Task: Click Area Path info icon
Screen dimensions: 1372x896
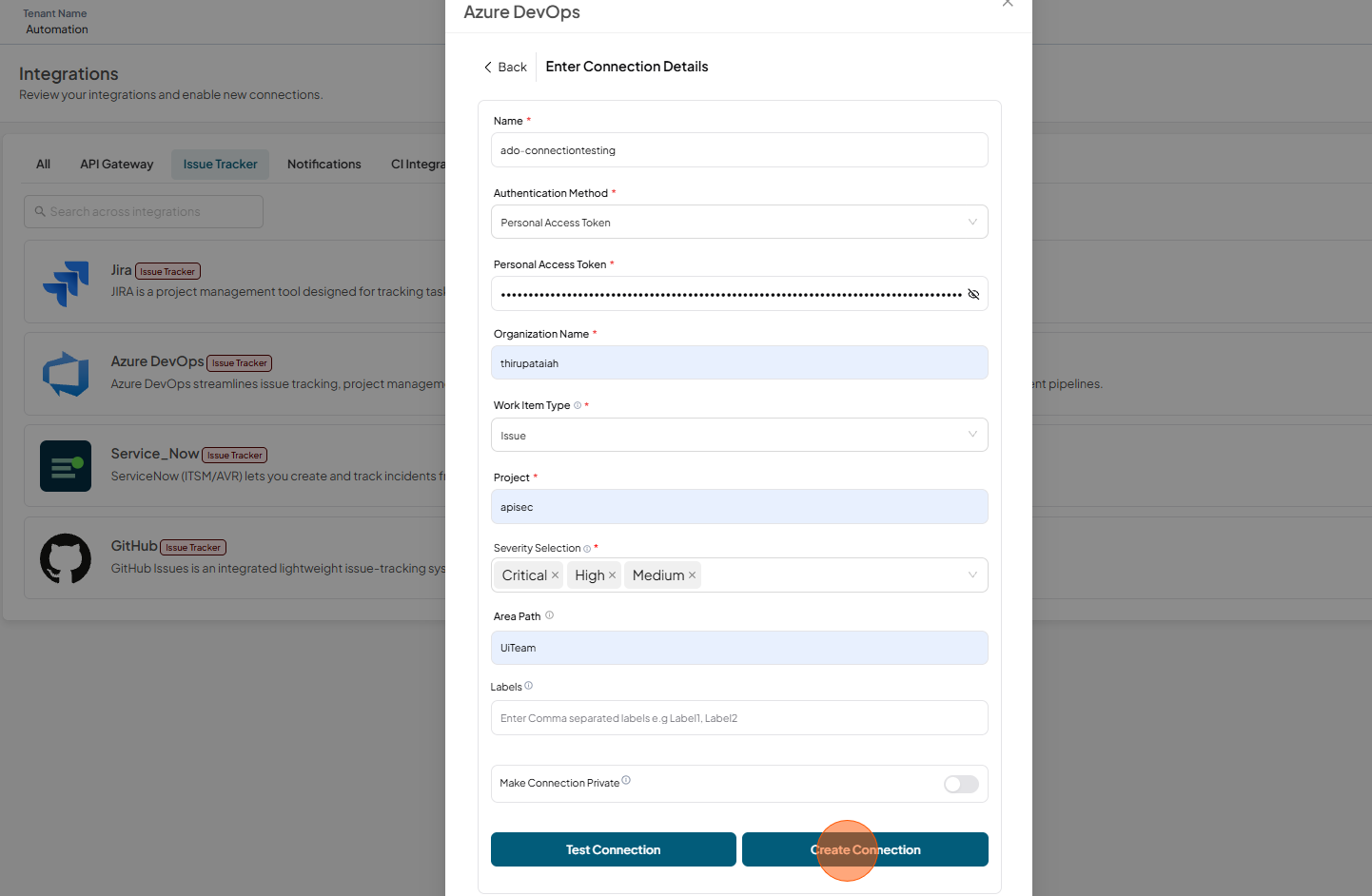Action: point(549,615)
